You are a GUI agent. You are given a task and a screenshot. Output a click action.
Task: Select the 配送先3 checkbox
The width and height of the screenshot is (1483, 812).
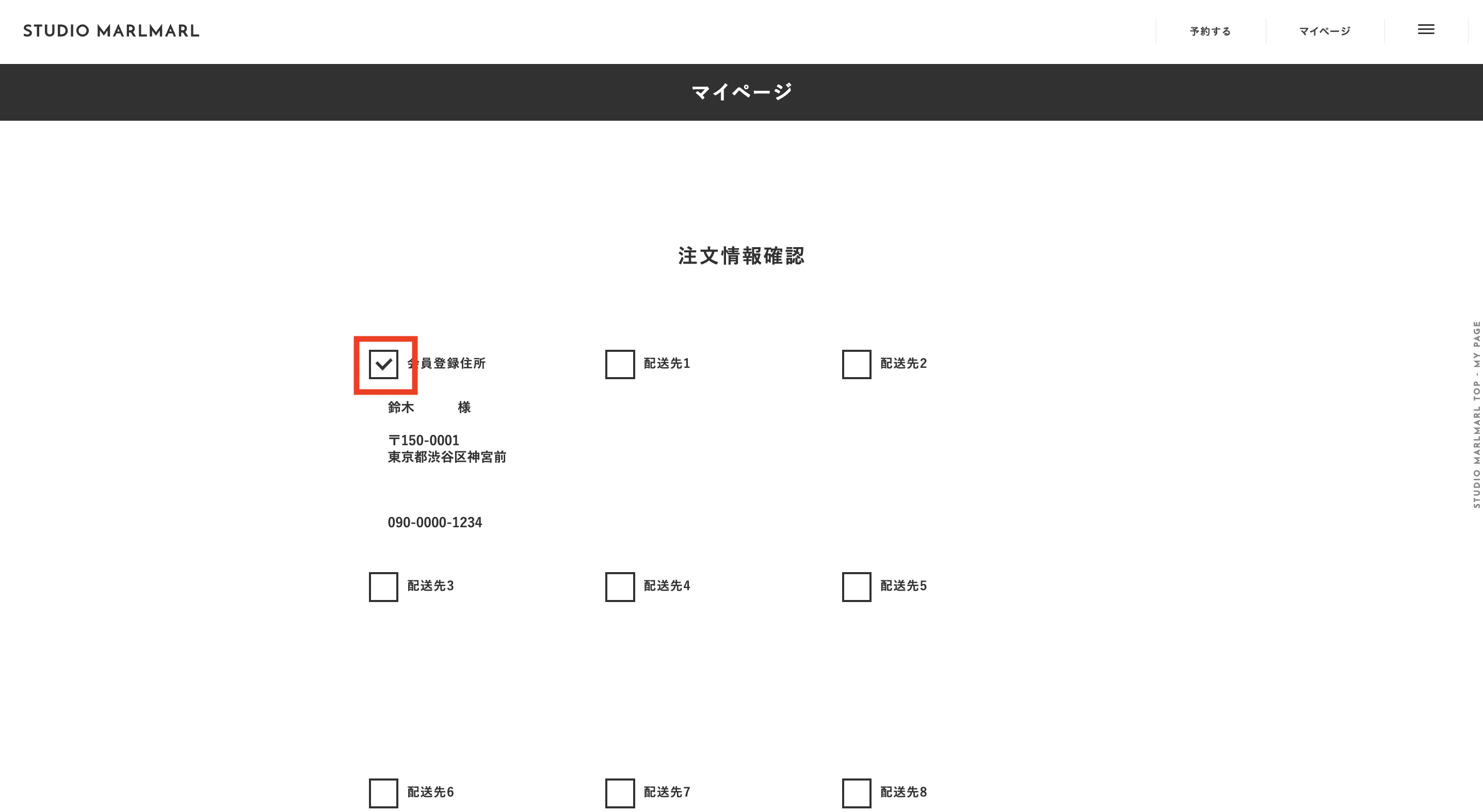pyautogui.click(x=383, y=586)
